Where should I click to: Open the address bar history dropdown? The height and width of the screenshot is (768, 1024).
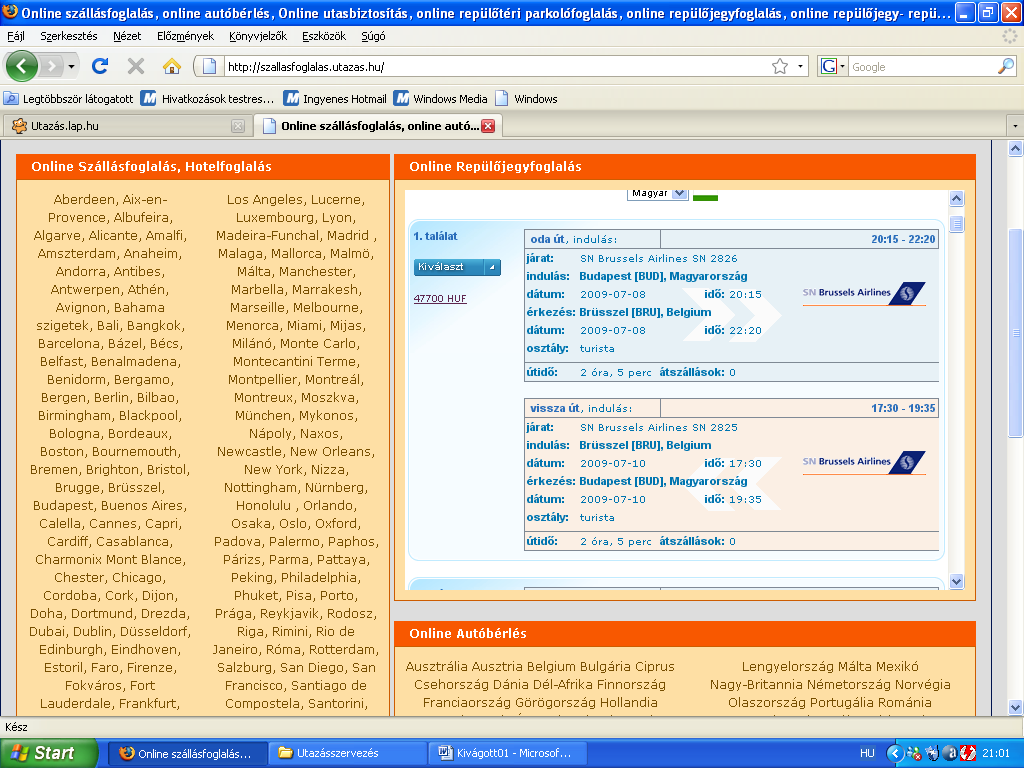(800, 67)
